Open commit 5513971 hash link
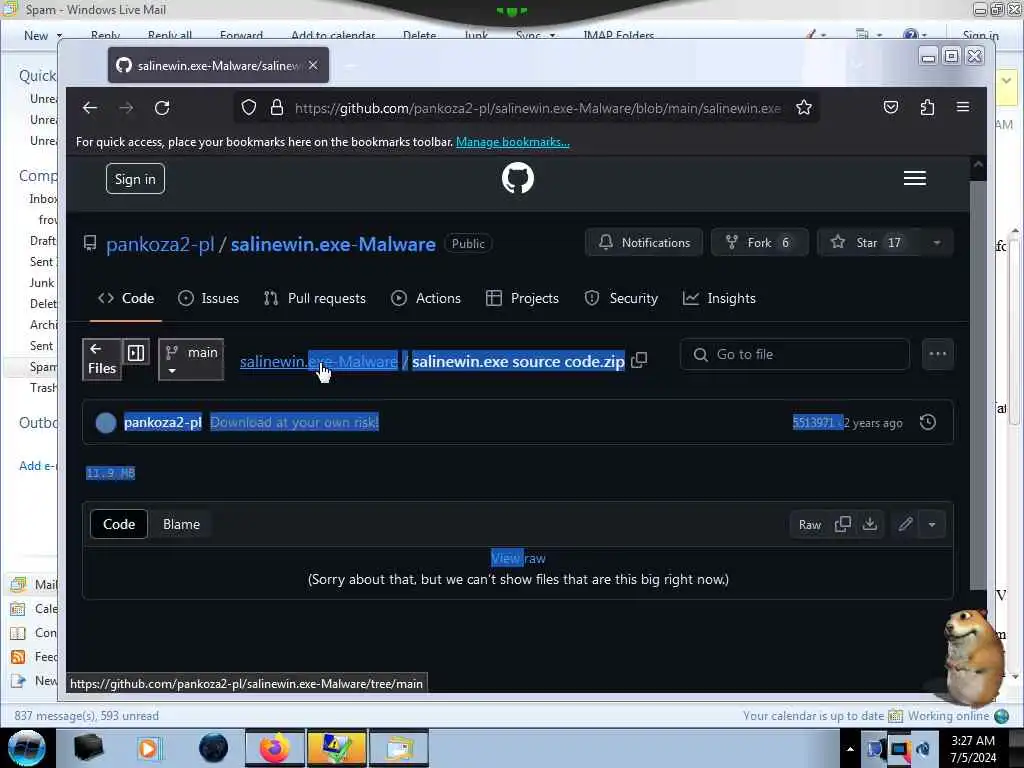This screenshot has width=1024, height=768. click(x=813, y=423)
